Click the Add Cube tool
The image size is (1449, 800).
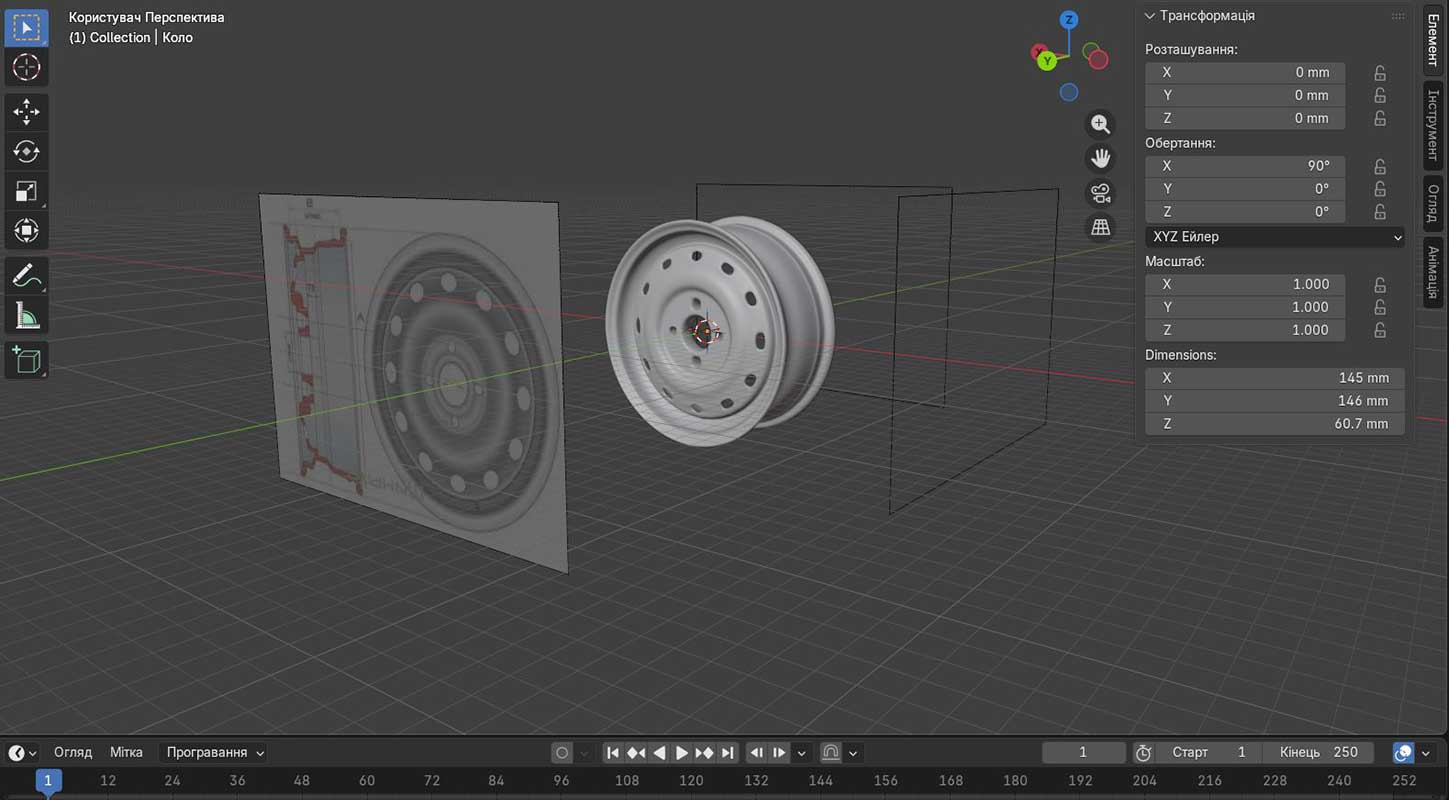(26, 359)
